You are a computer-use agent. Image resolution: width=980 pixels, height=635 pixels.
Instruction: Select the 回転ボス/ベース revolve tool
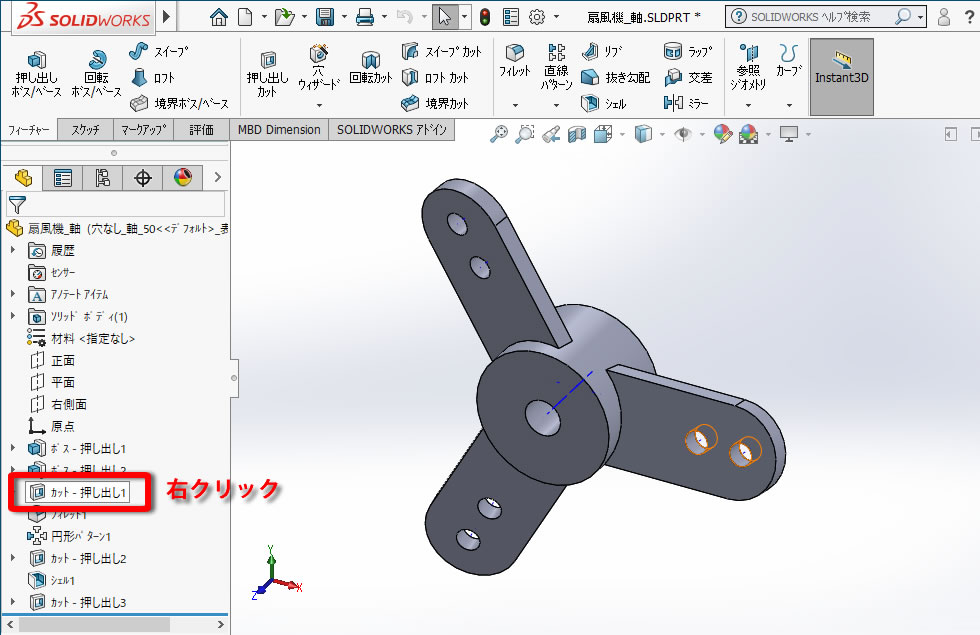[96, 74]
